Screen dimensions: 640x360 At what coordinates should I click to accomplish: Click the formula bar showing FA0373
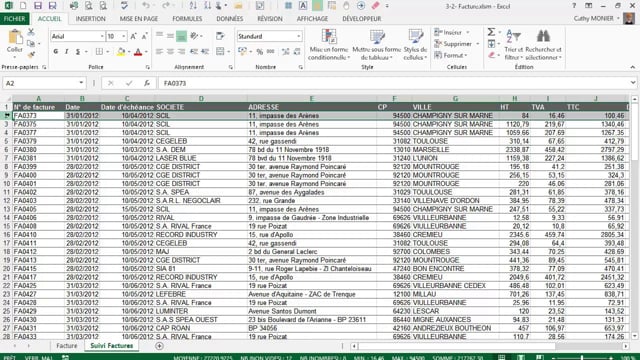pyautogui.click(x=394, y=83)
